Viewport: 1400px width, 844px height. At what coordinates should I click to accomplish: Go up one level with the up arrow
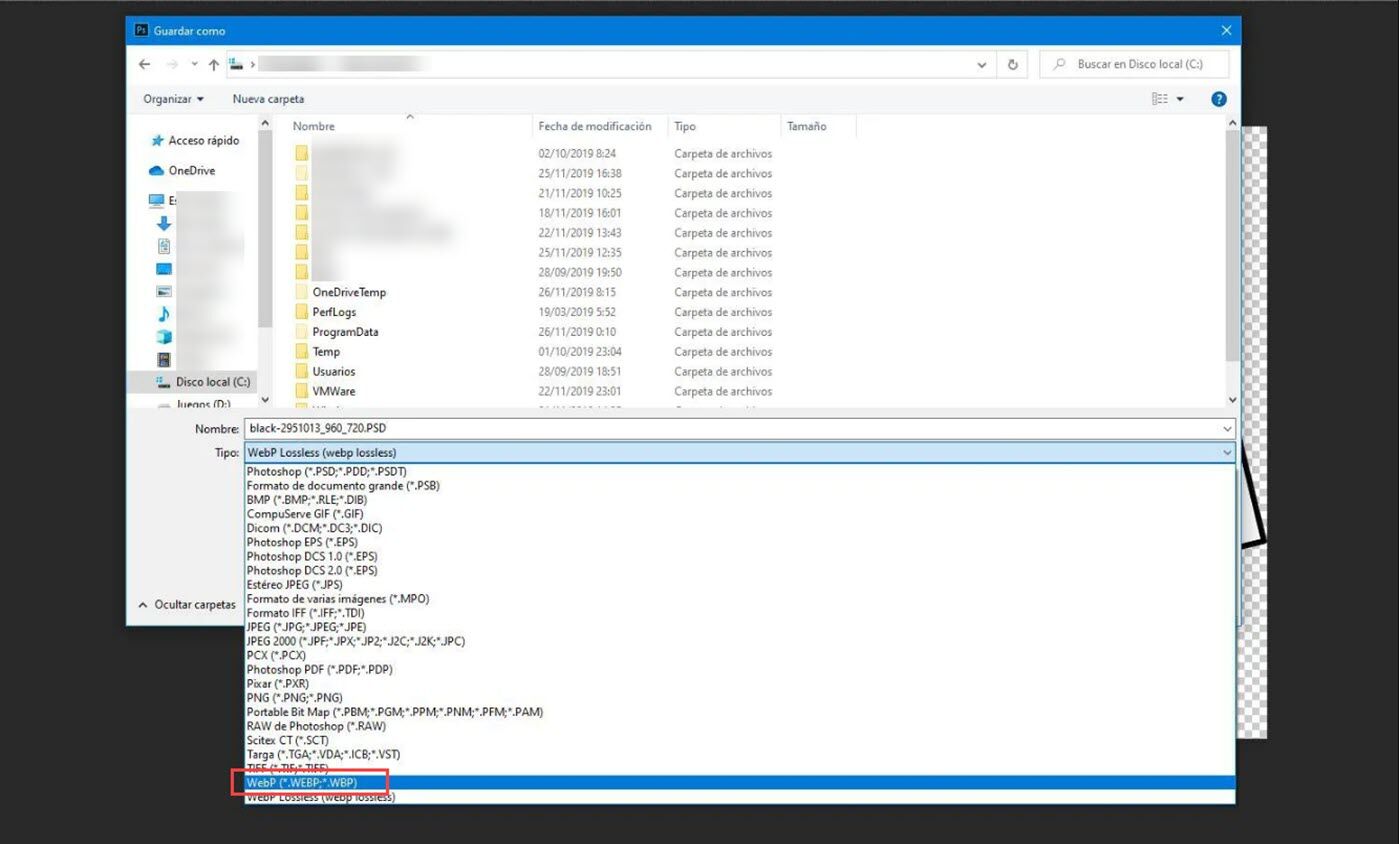[x=213, y=64]
